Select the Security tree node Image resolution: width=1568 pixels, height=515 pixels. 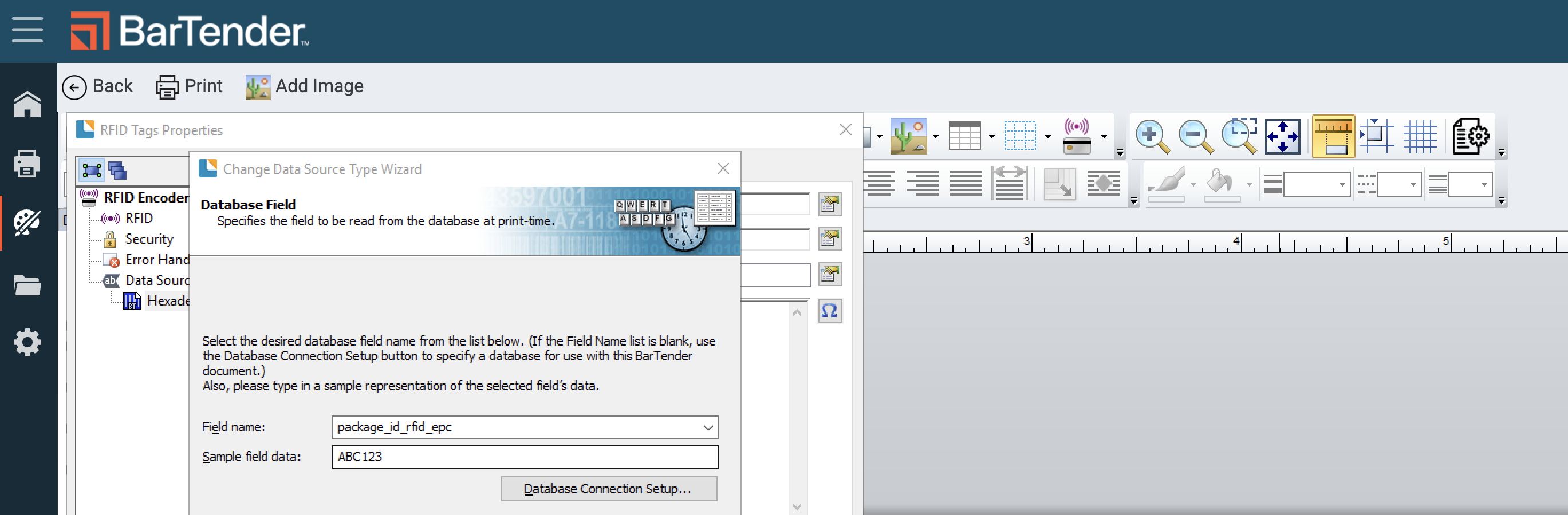139,239
